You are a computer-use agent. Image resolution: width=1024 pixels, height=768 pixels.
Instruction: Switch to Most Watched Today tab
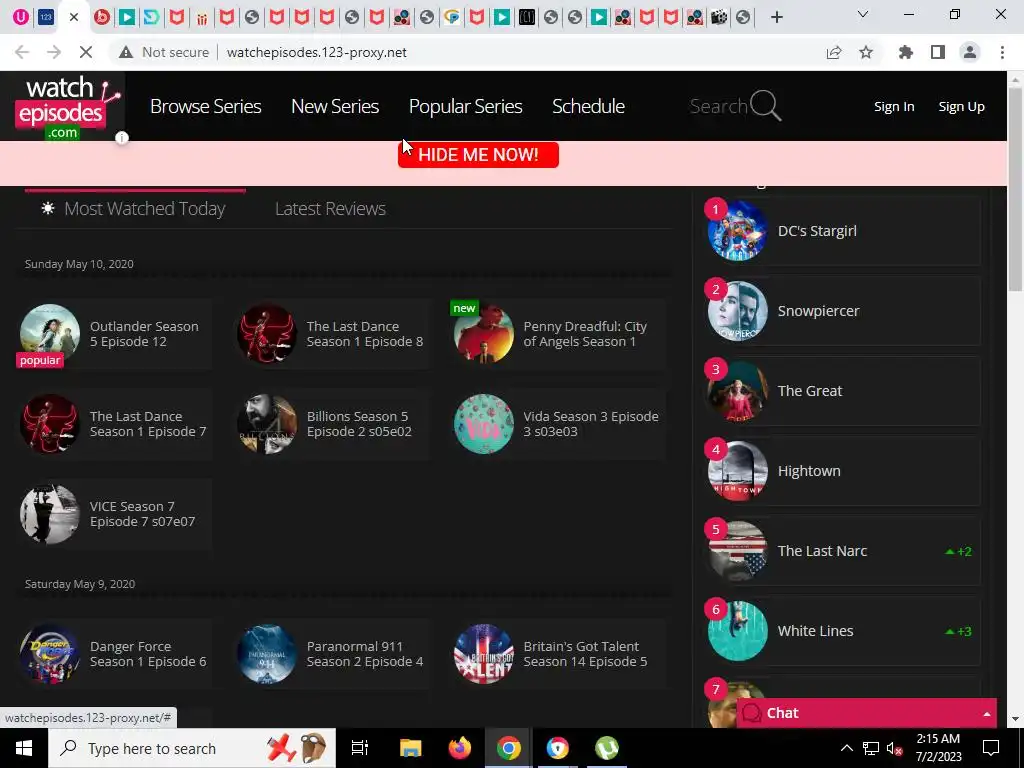pyautogui.click(x=133, y=209)
